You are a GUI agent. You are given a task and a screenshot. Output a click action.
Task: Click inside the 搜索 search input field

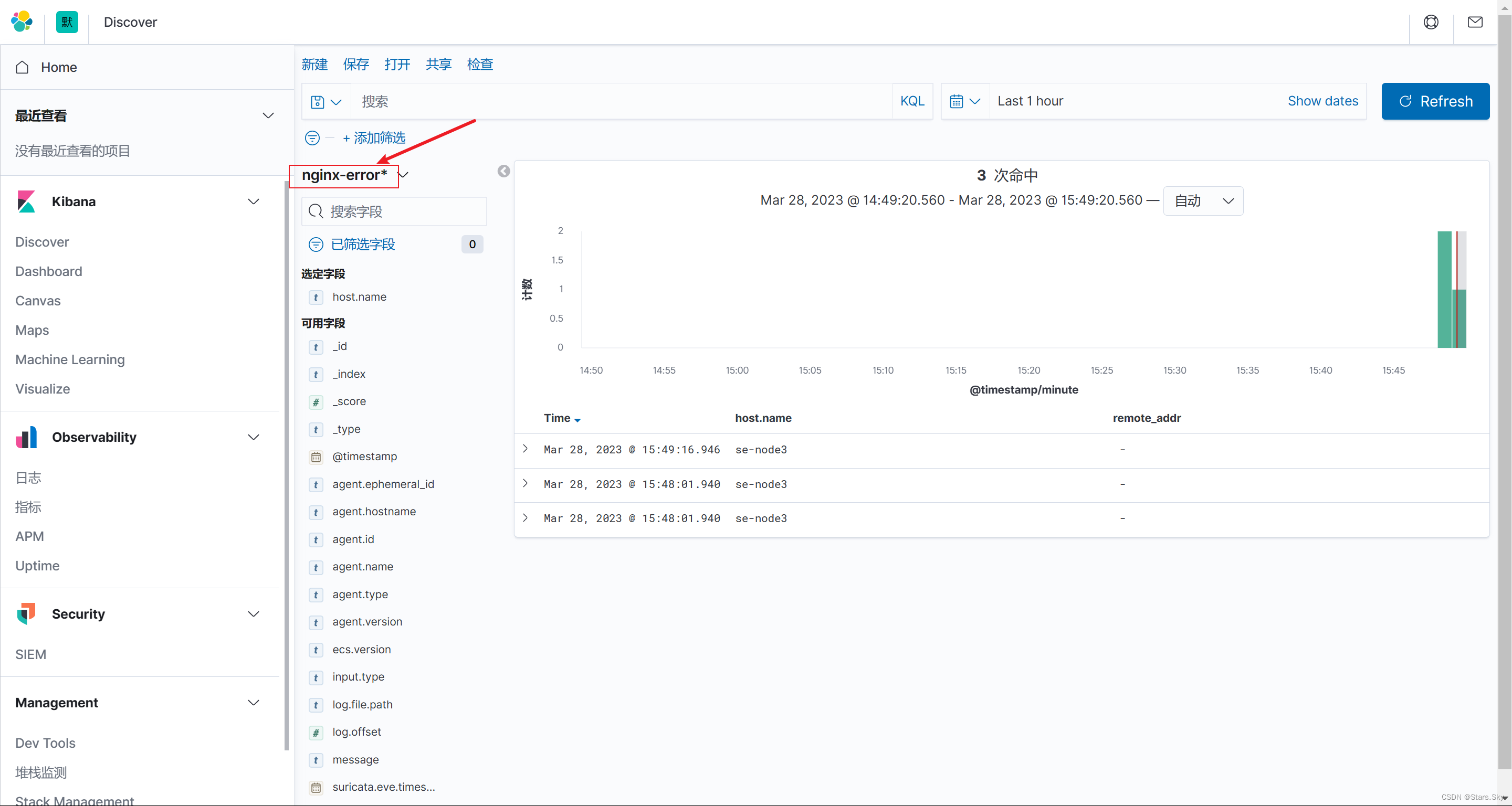[587, 101]
